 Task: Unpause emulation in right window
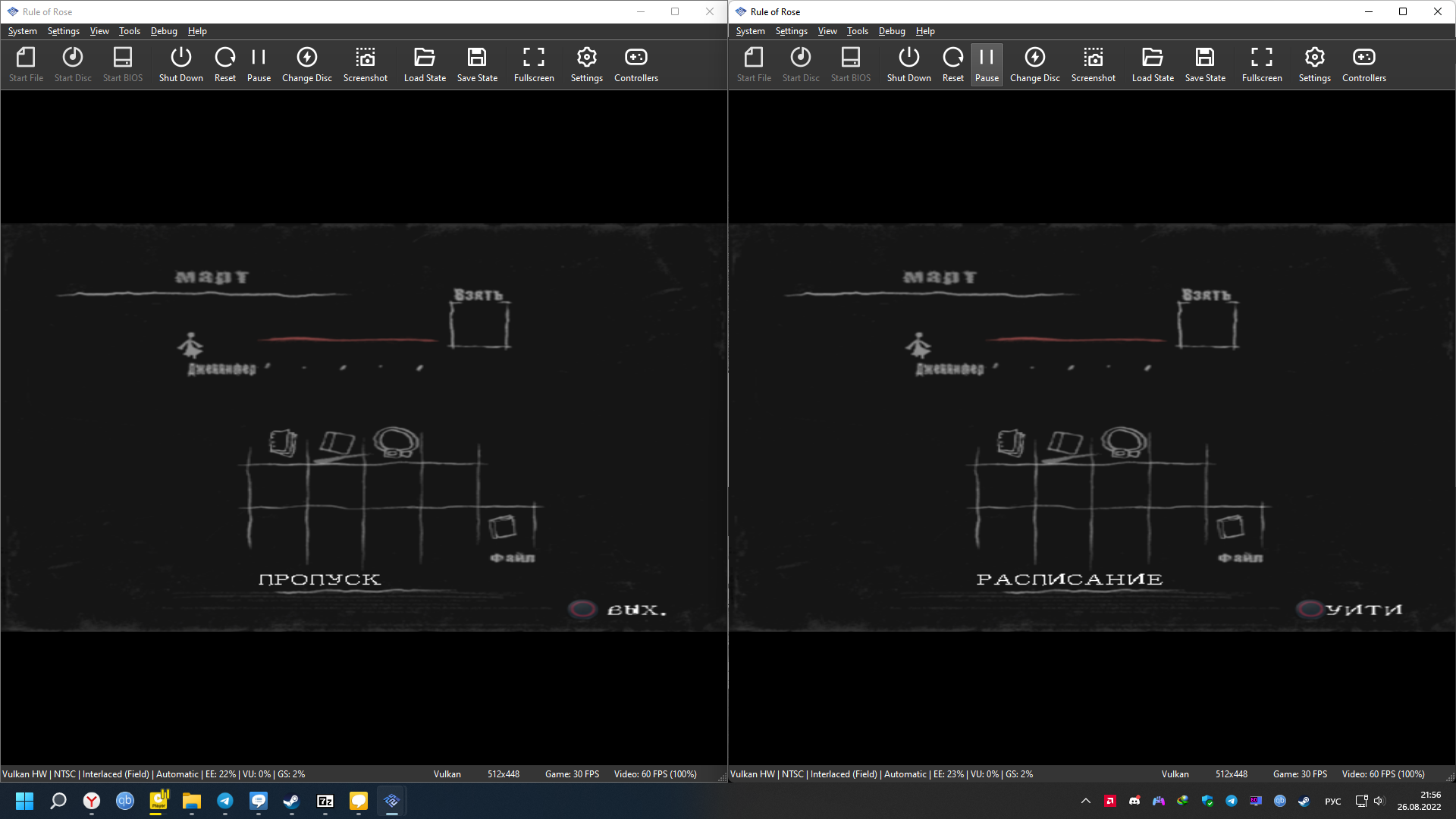987,64
